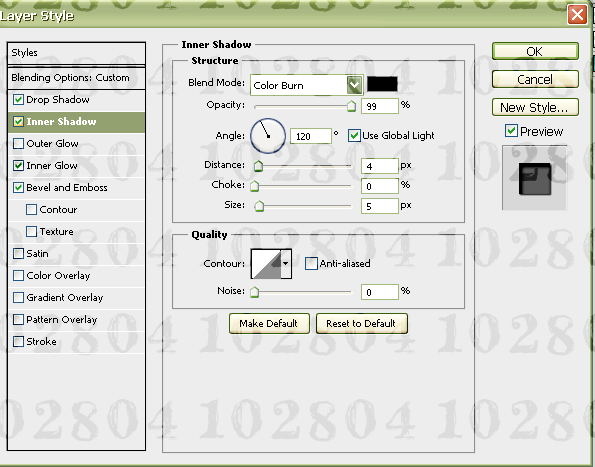Click the Angle dial control
Screen dimensions: 595x467
tap(268, 136)
